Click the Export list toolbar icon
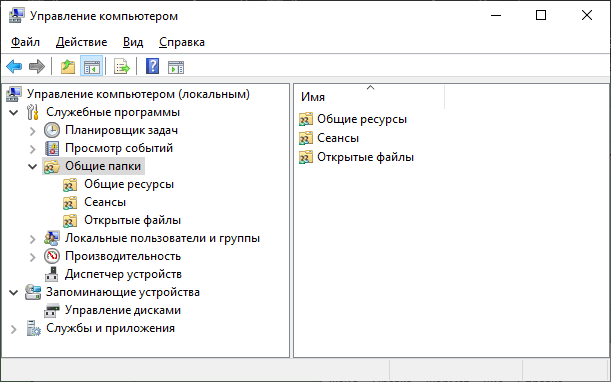The image size is (611, 382). 122,67
